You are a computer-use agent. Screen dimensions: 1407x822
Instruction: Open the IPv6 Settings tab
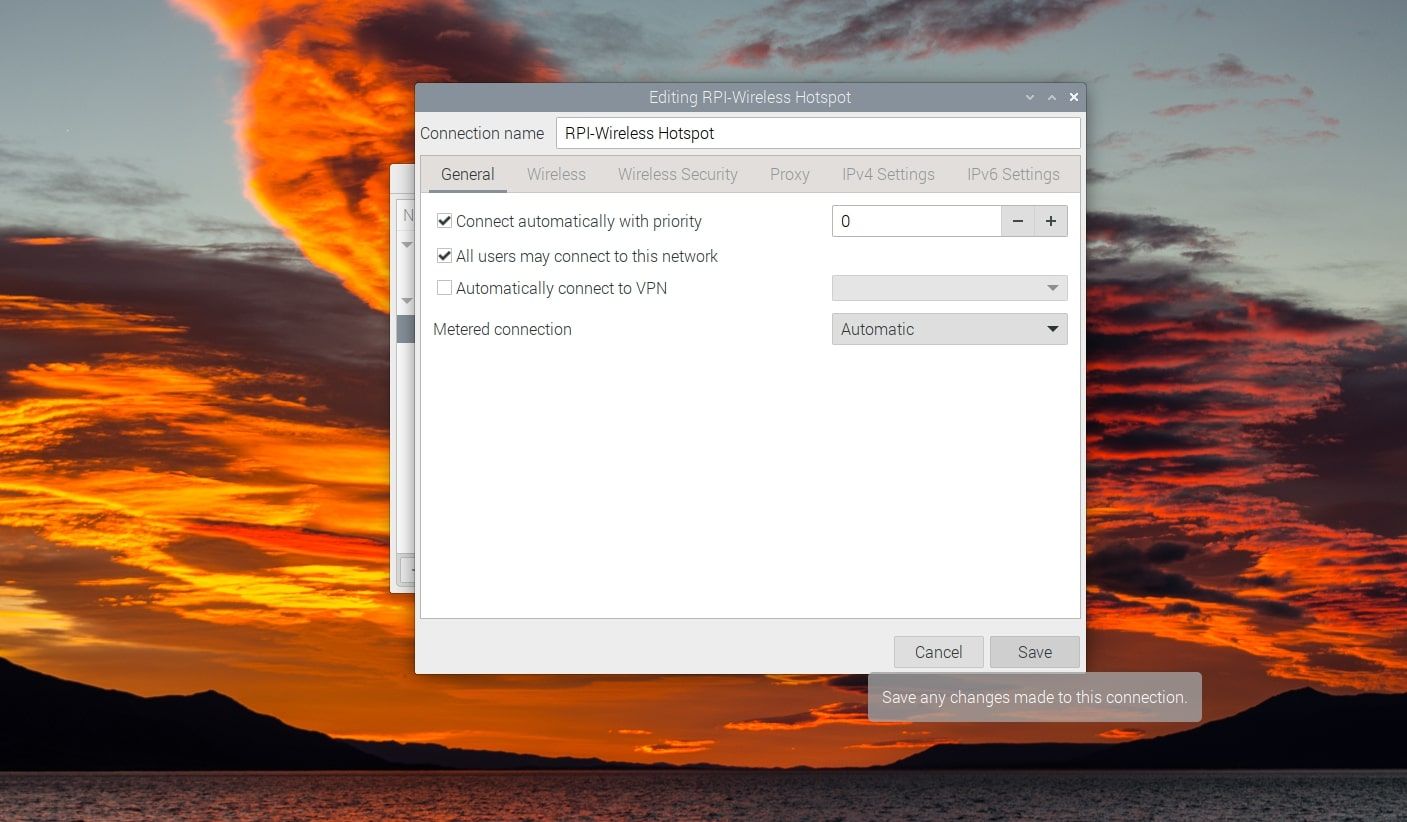(1012, 174)
